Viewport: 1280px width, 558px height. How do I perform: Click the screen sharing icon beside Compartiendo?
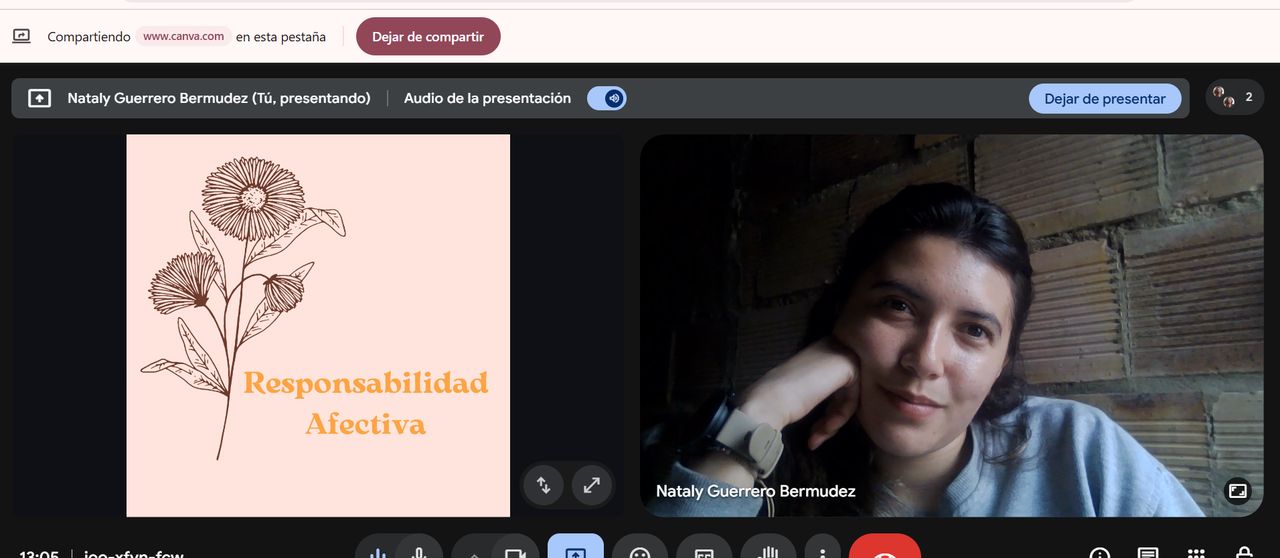pyautogui.click(x=21, y=36)
